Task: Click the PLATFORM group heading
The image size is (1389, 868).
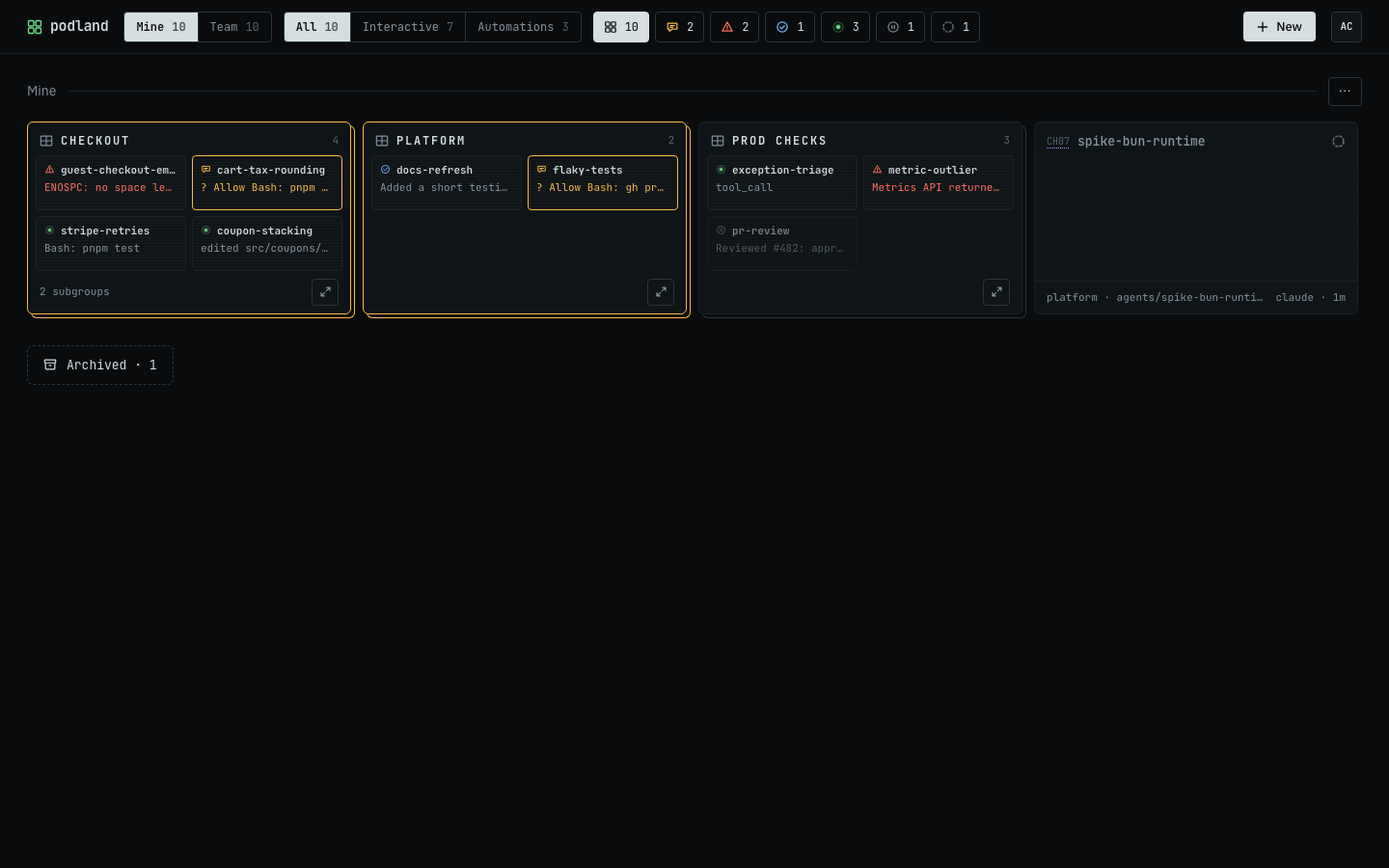Action: [430, 141]
